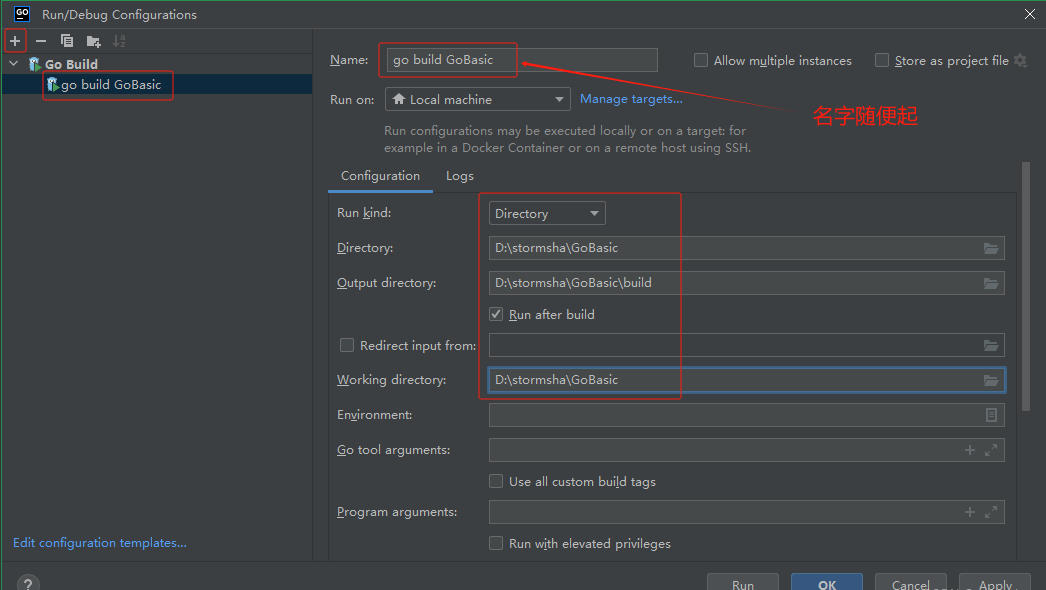
Task: Uncheck Run after build checkbox
Action: pyautogui.click(x=496, y=314)
